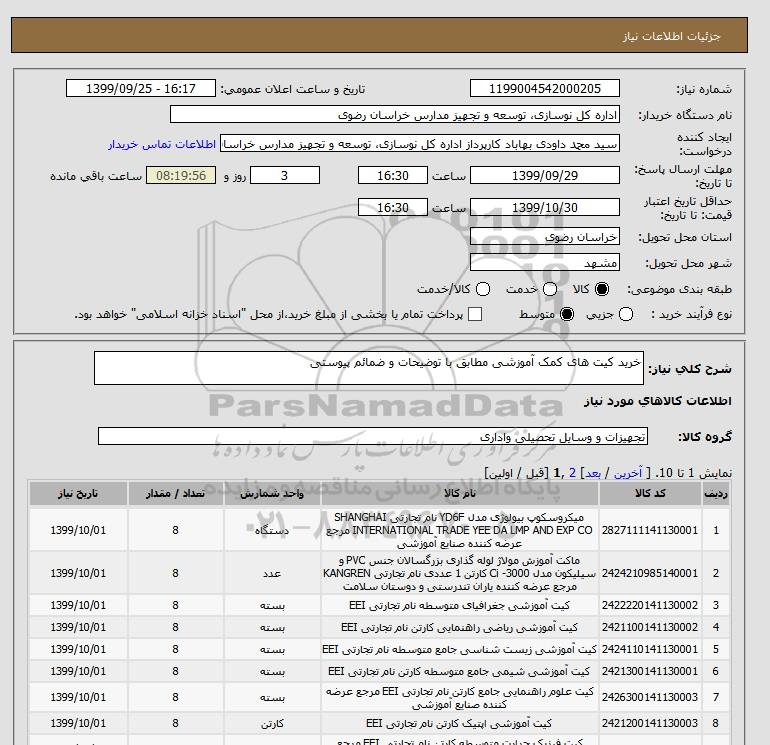Click the remaining days field showing 3
Image resolution: width=770 pixels, height=745 pixels.
coord(285,175)
